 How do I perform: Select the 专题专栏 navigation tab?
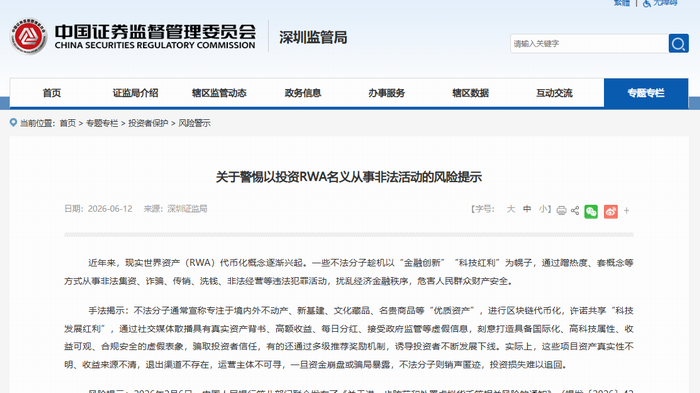[x=646, y=93]
